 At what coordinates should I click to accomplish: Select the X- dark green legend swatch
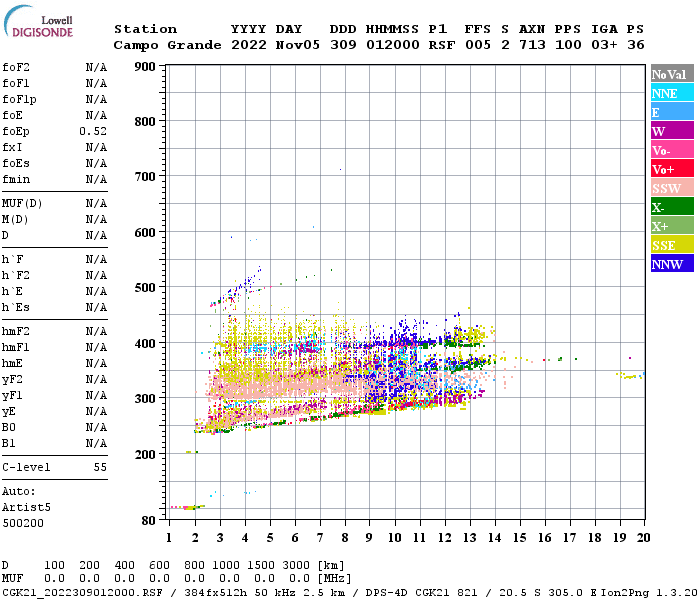tap(672, 207)
